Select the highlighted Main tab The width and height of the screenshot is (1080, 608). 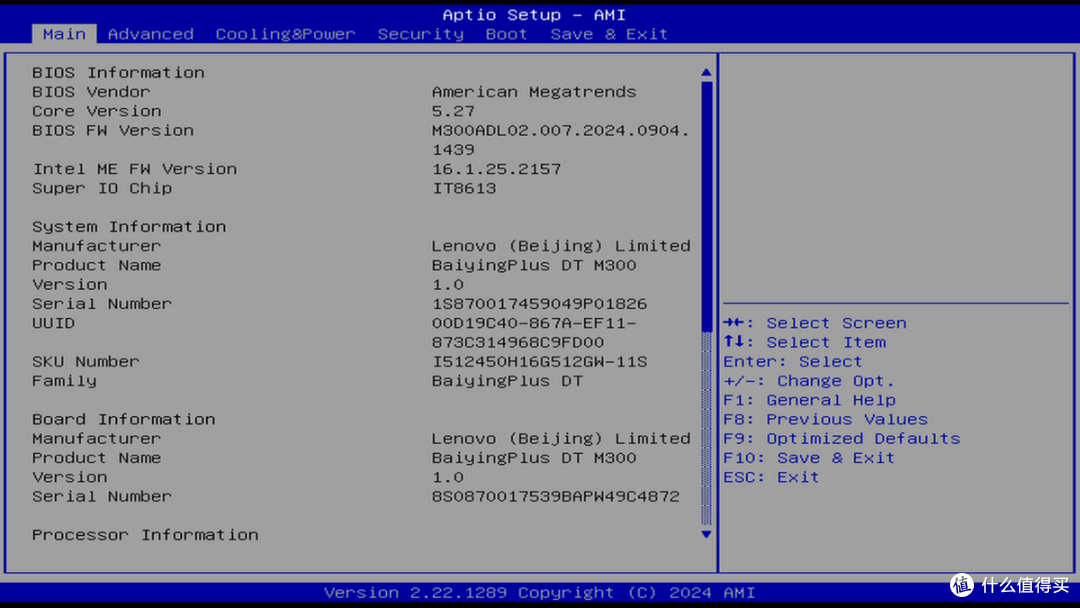[64, 34]
